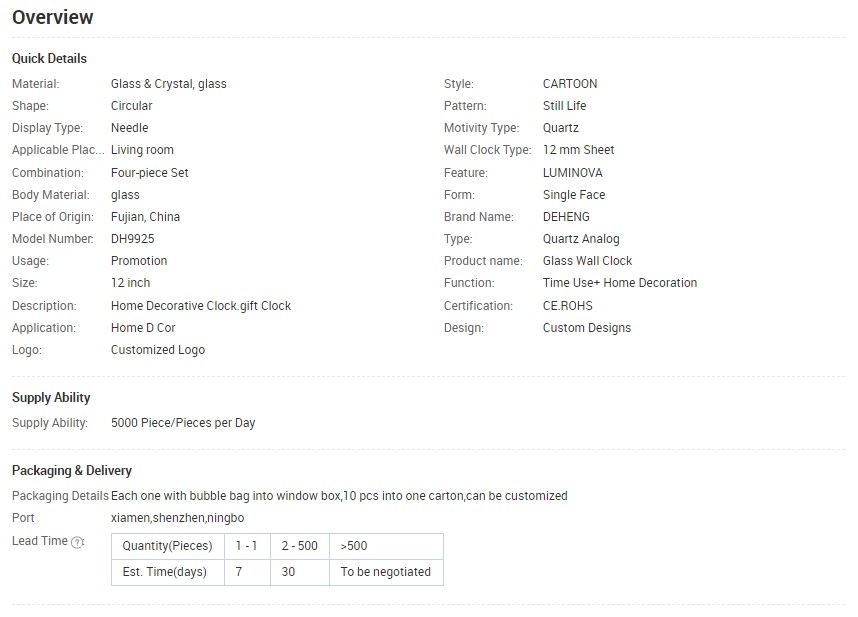Click the Lead Time help question-mark icon

78,542
